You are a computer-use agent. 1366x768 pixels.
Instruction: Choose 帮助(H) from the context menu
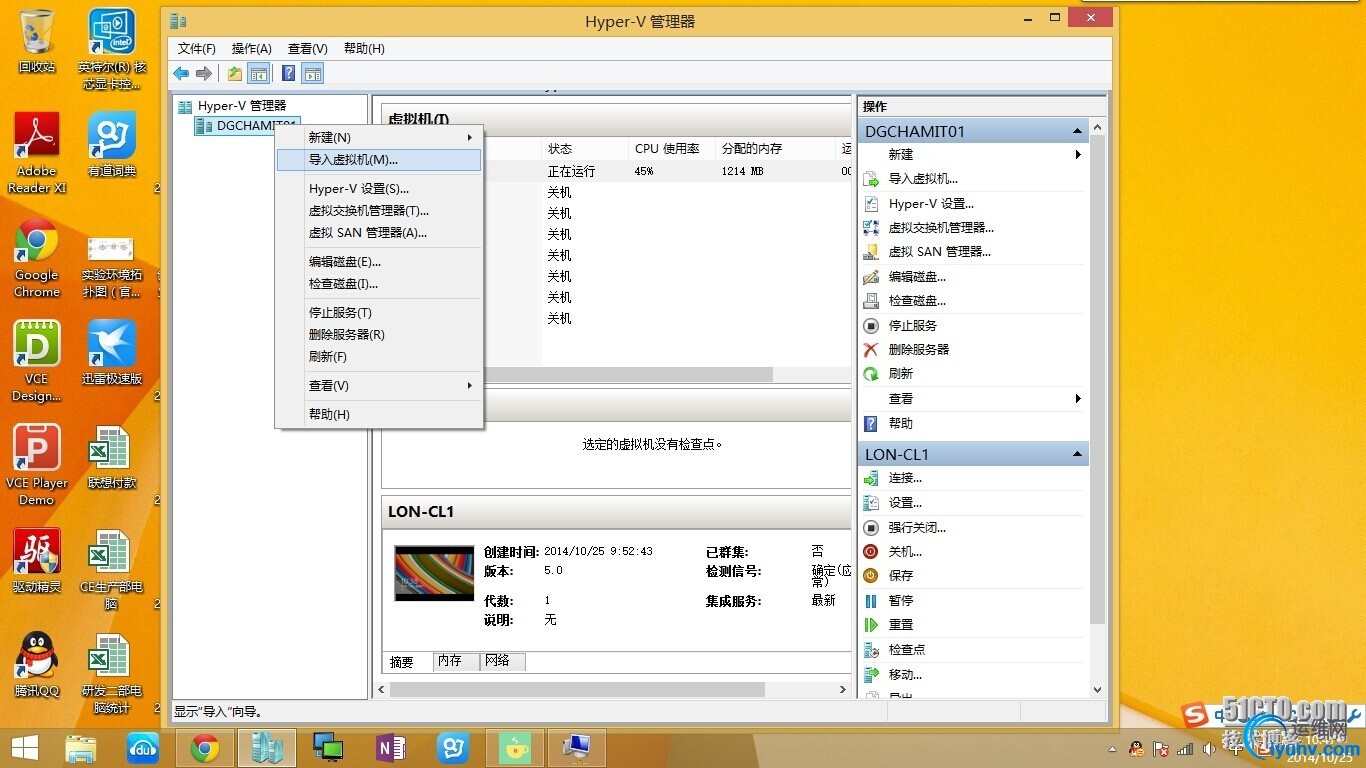(380, 415)
